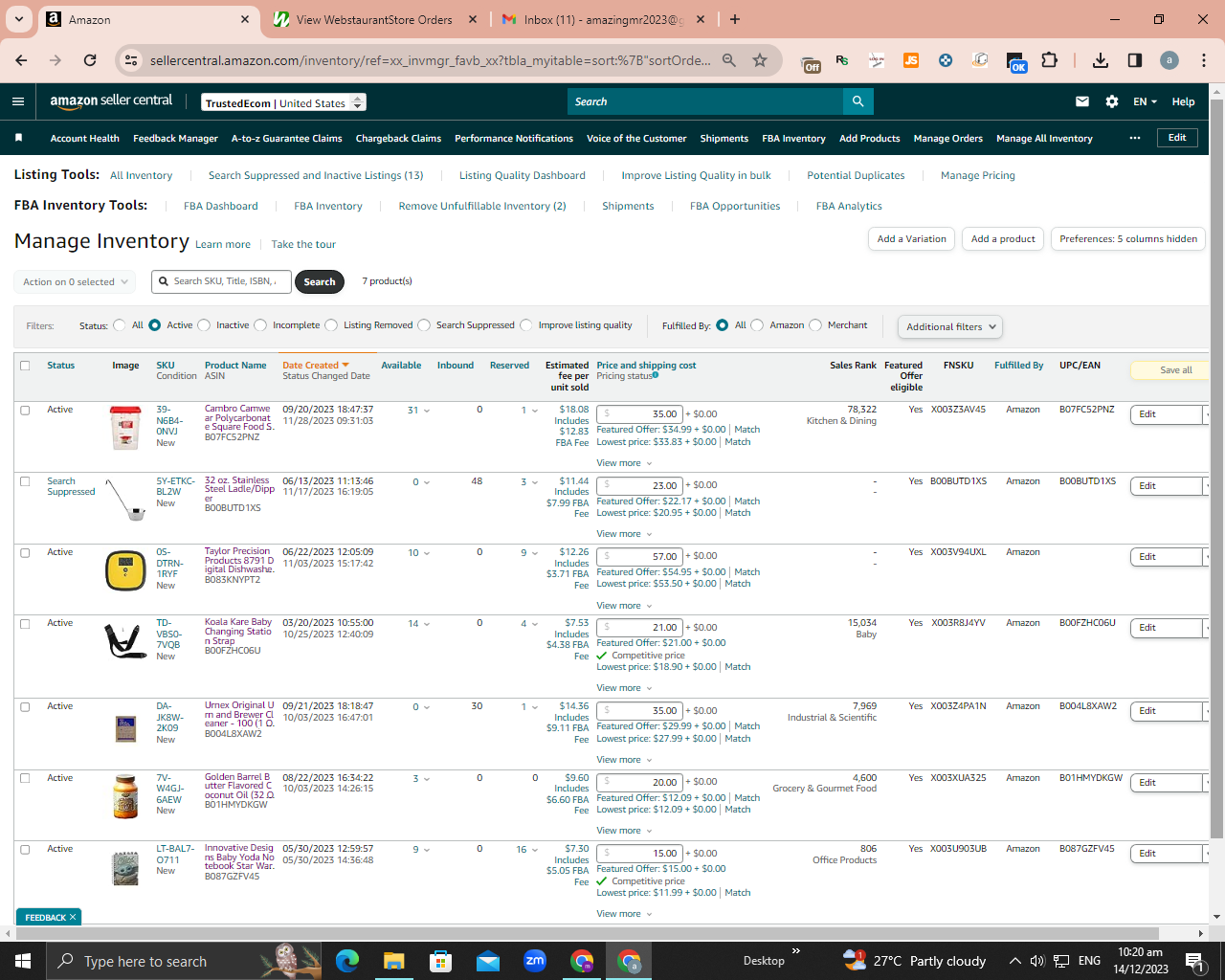Open the EN language dropdown
The width and height of the screenshot is (1225, 980).
click(x=1145, y=101)
